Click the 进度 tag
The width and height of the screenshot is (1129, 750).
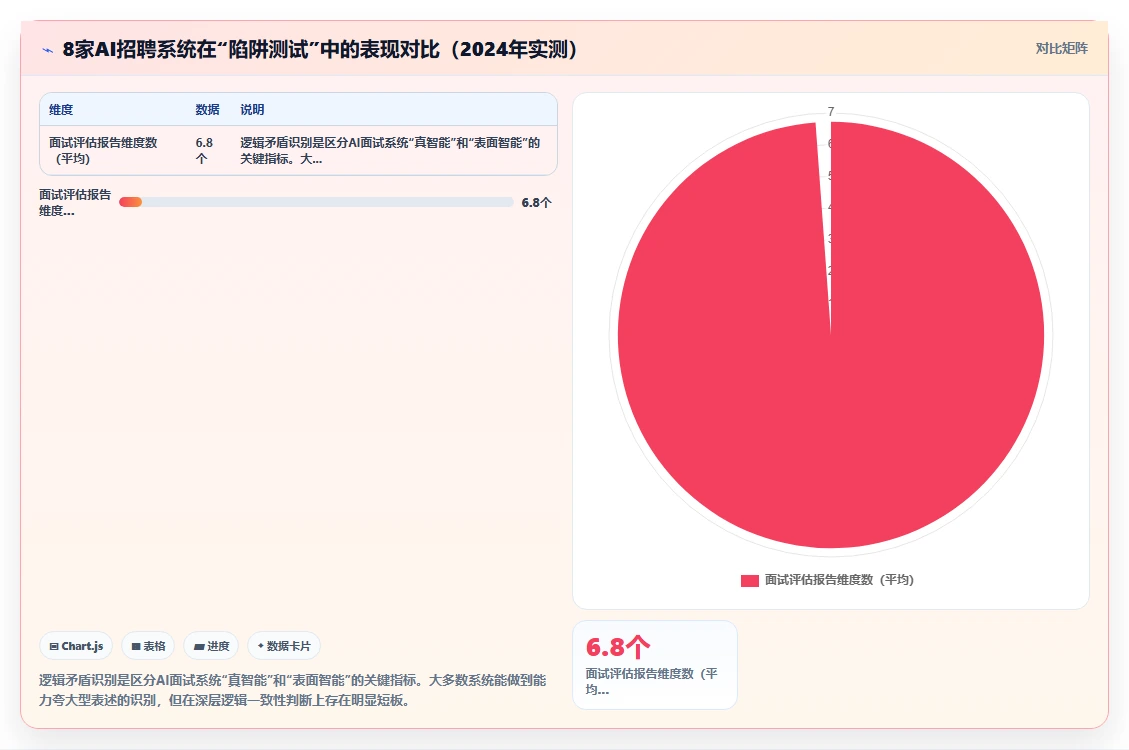pyautogui.click(x=211, y=646)
